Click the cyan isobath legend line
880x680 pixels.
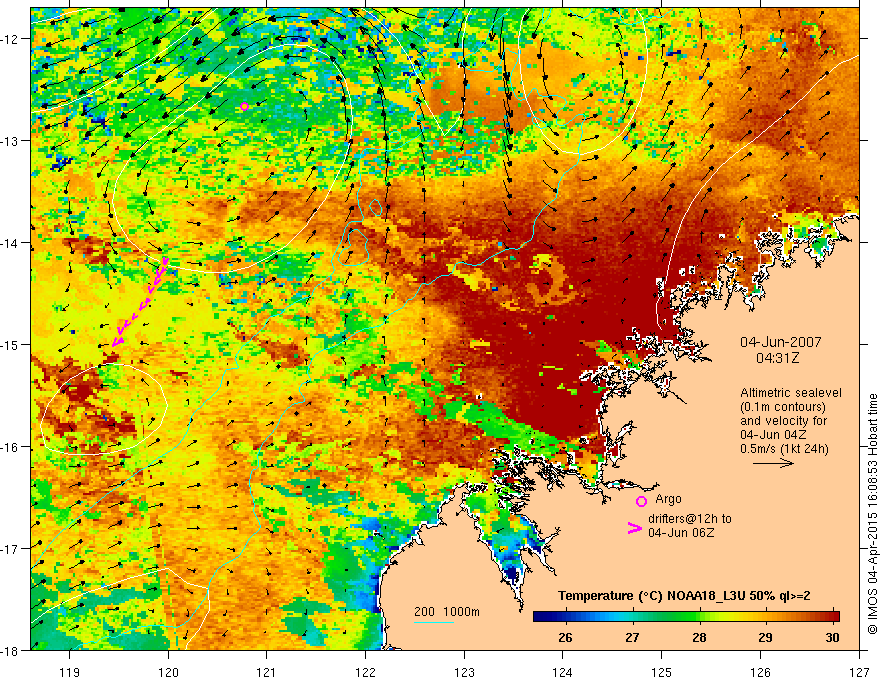click(434, 622)
